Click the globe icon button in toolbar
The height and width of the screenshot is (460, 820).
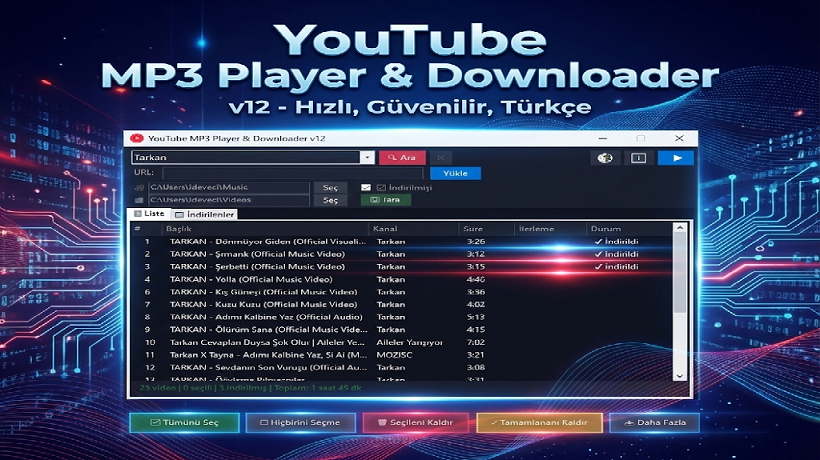coord(605,158)
